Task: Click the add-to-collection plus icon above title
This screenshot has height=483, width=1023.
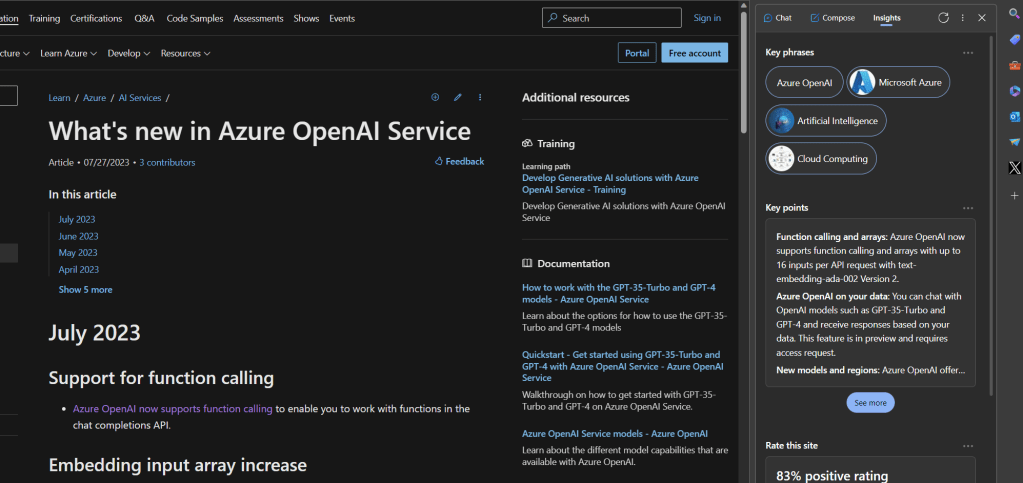Action: [x=435, y=97]
